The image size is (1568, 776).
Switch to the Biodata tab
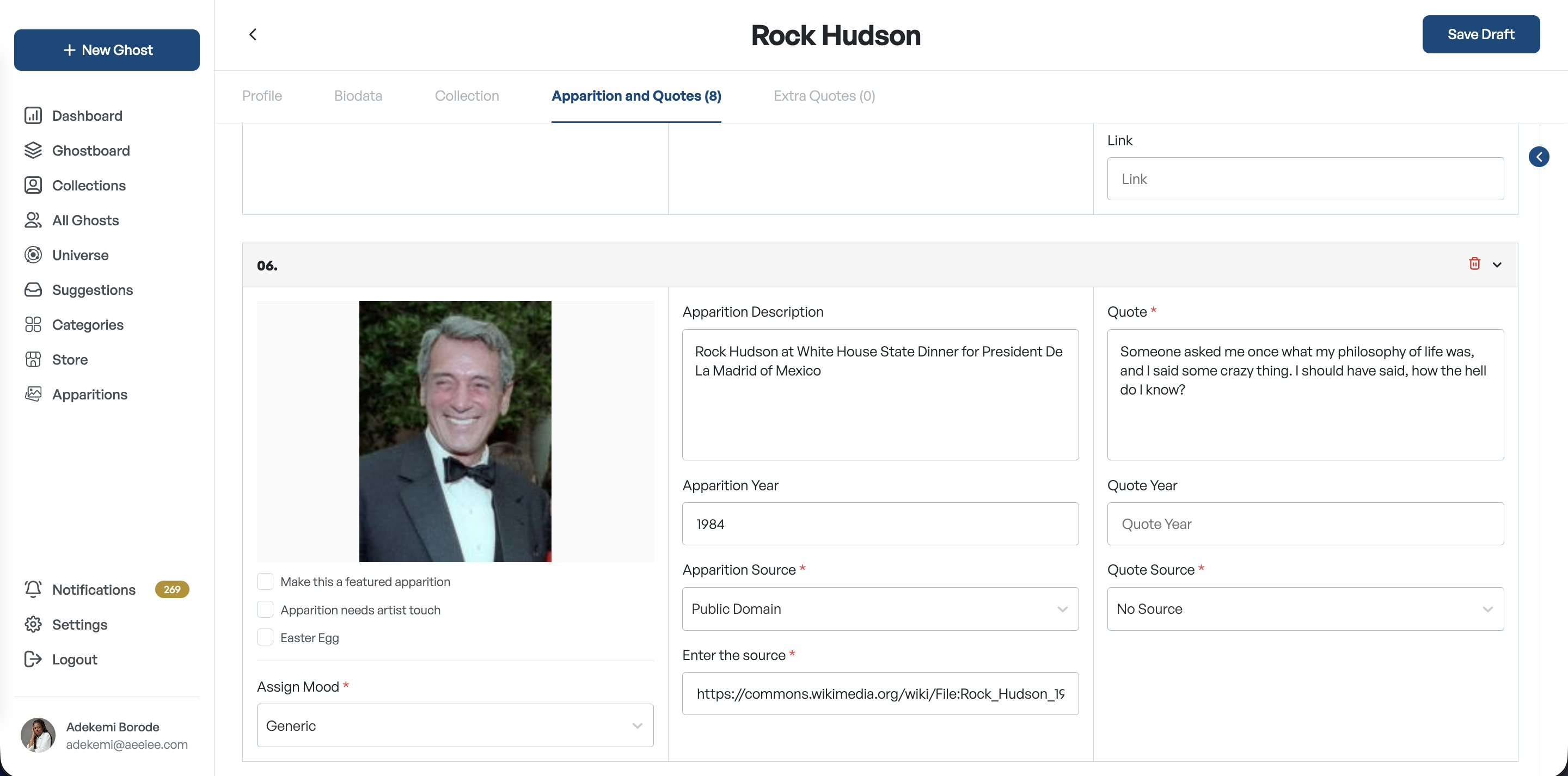click(358, 96)
